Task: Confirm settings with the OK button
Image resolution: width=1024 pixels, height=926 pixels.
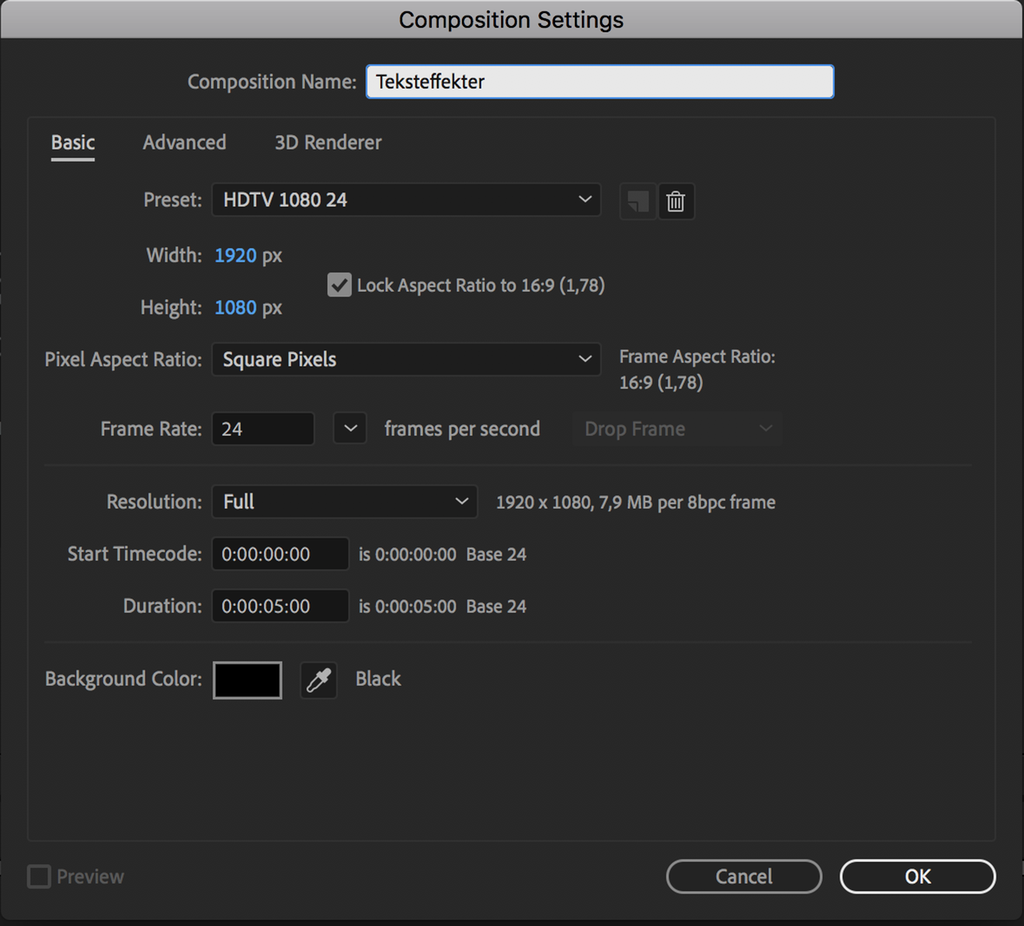Action: 918,876
